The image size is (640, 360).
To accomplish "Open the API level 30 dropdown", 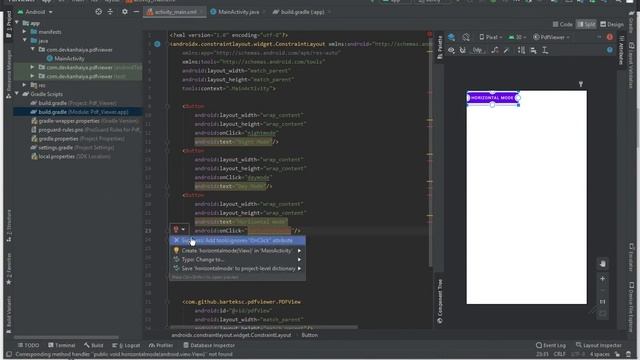I will pos(517,37).
